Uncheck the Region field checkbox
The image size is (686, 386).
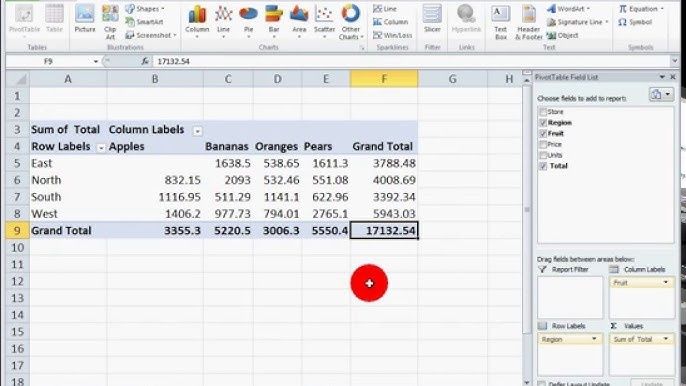543,123
